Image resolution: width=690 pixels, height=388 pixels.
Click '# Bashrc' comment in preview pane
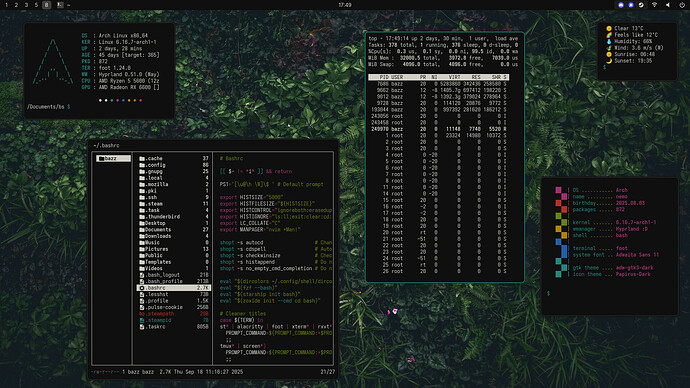click(231, 158)
